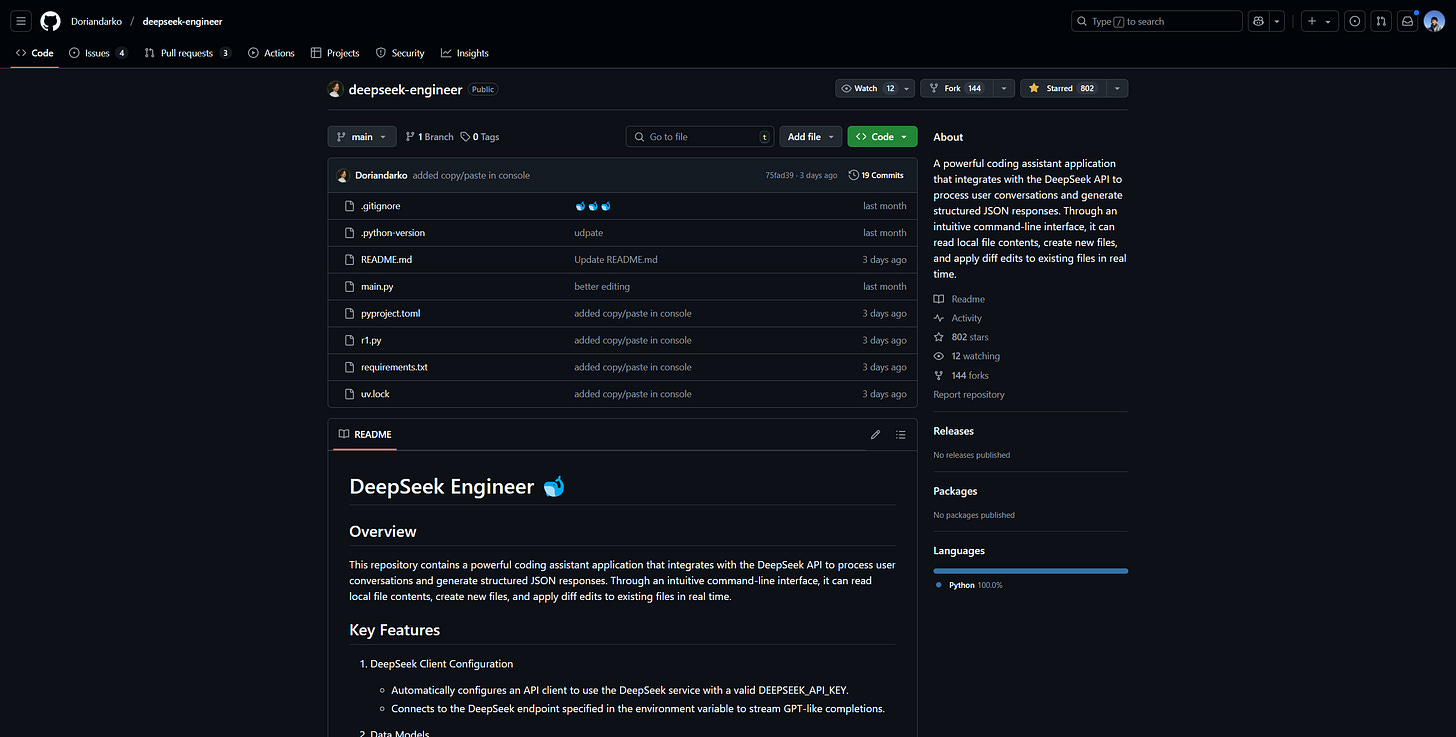Open the Watch notifications dropdown
Viewport: 1456px width, 737px height.
(875, 88)
